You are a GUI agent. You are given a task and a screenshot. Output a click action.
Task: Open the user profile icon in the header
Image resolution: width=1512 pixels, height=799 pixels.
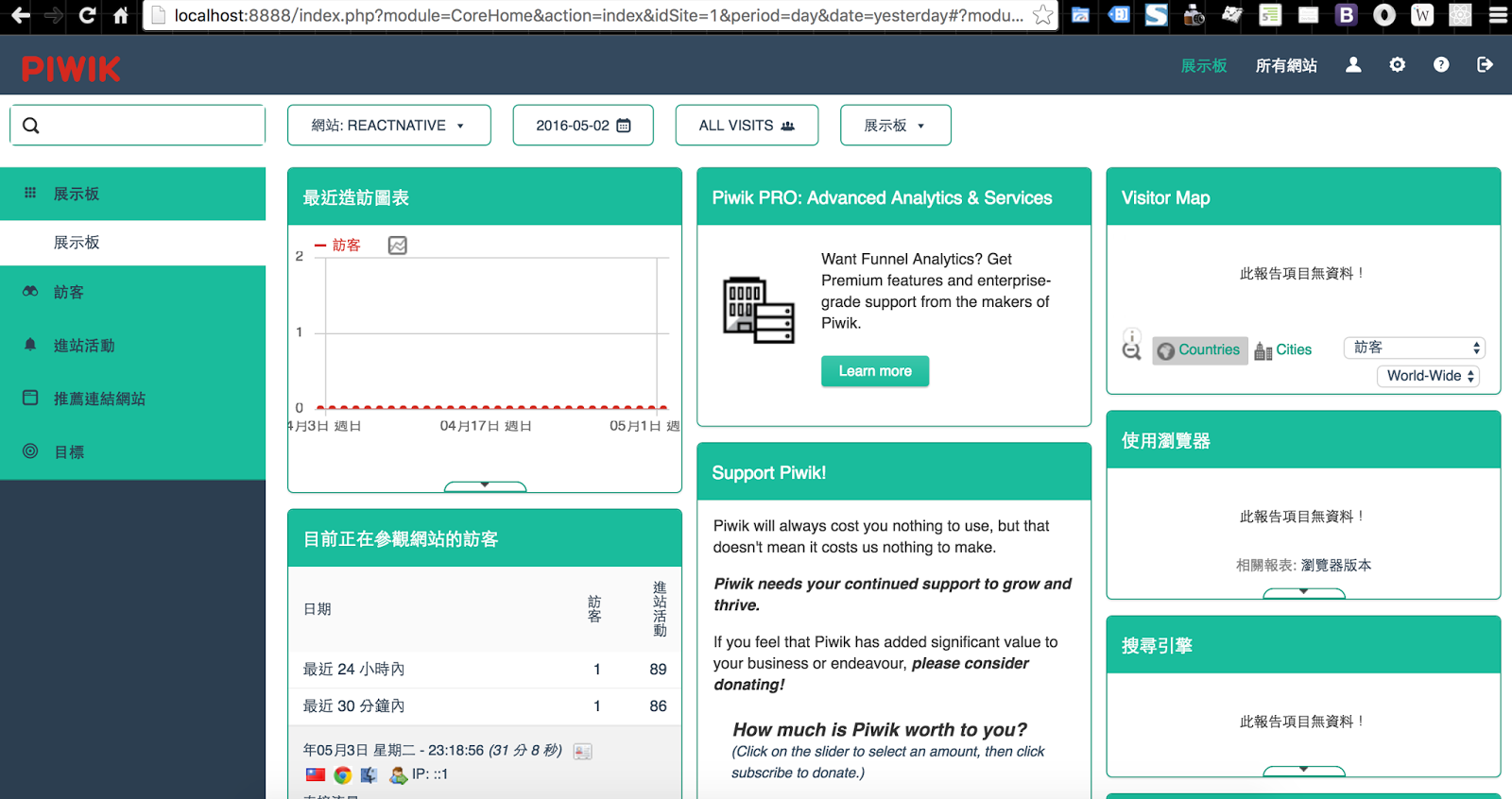click(x=1353, y=64)
